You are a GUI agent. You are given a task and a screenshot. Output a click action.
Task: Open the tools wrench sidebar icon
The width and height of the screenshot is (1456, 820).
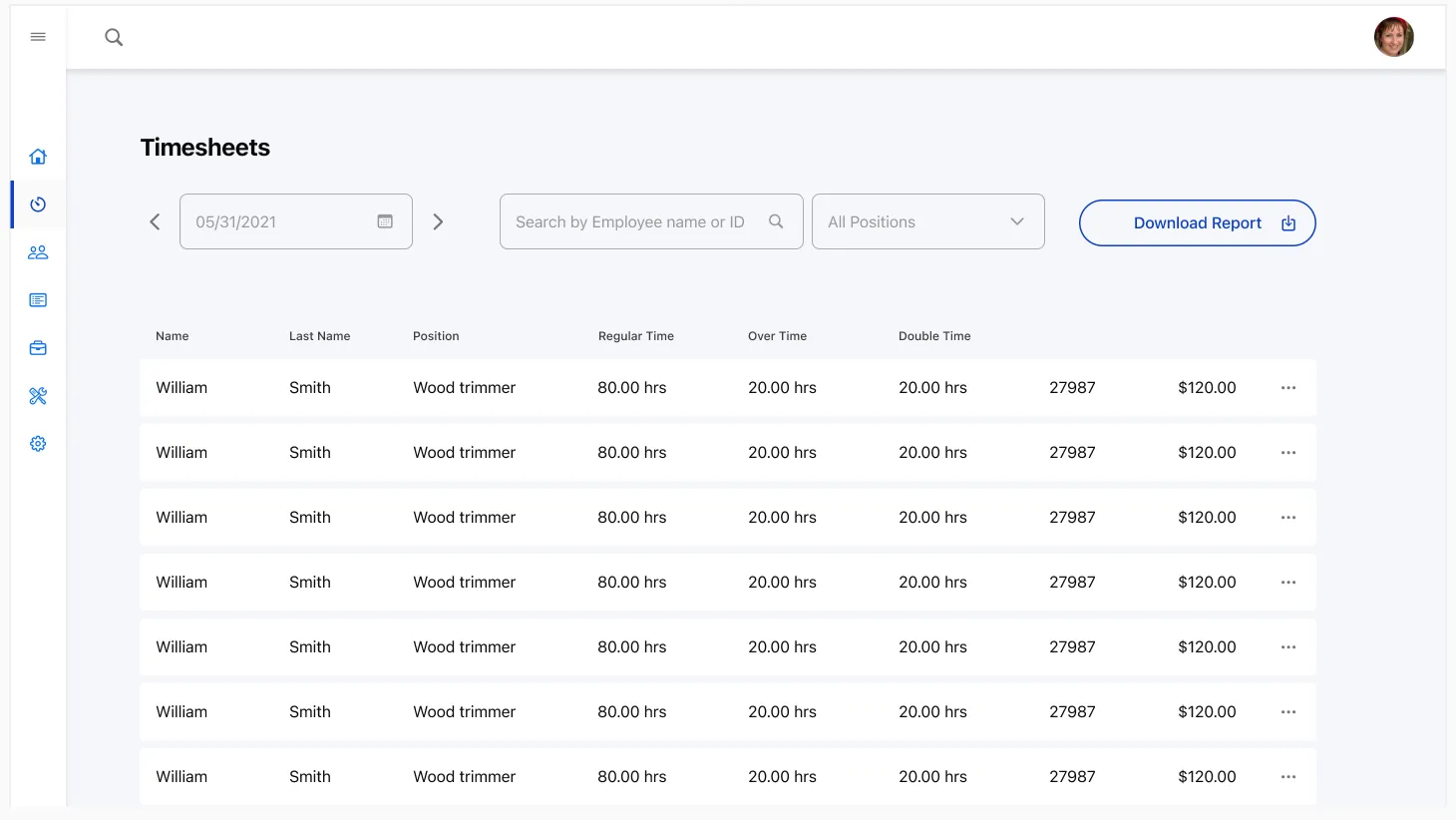coord(38,396)
